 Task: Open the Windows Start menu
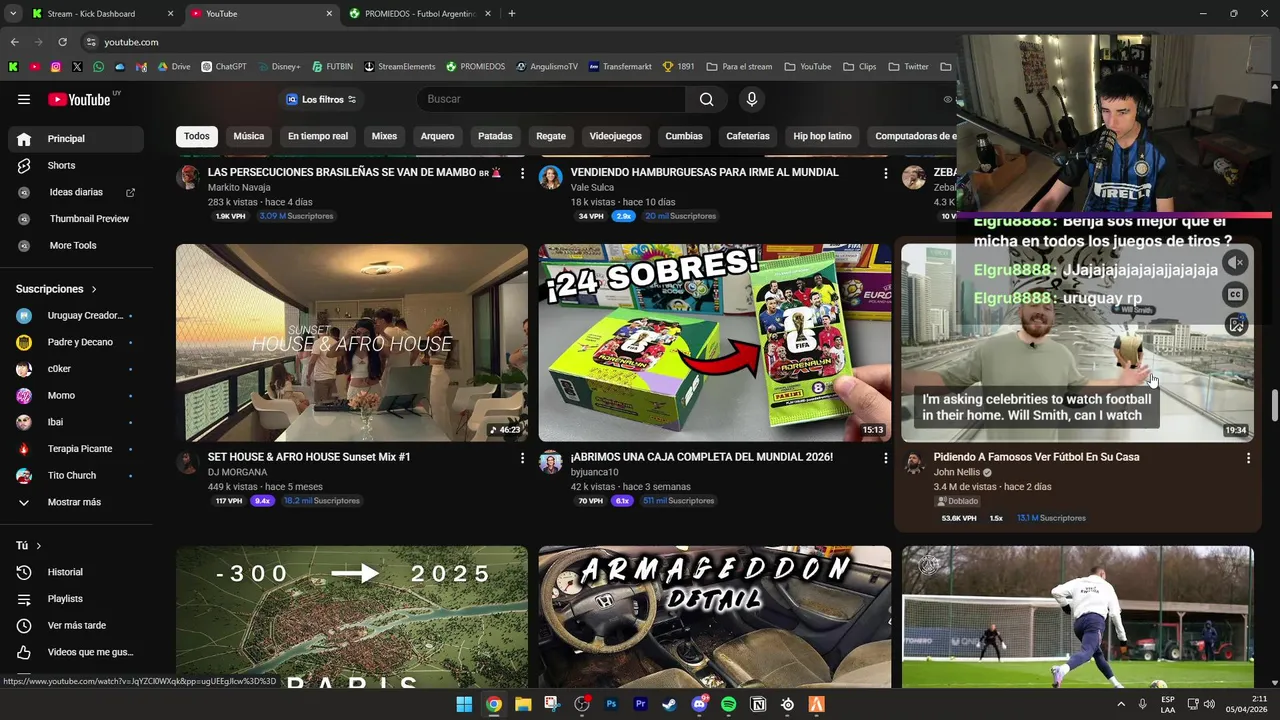(x=464, y=704)
